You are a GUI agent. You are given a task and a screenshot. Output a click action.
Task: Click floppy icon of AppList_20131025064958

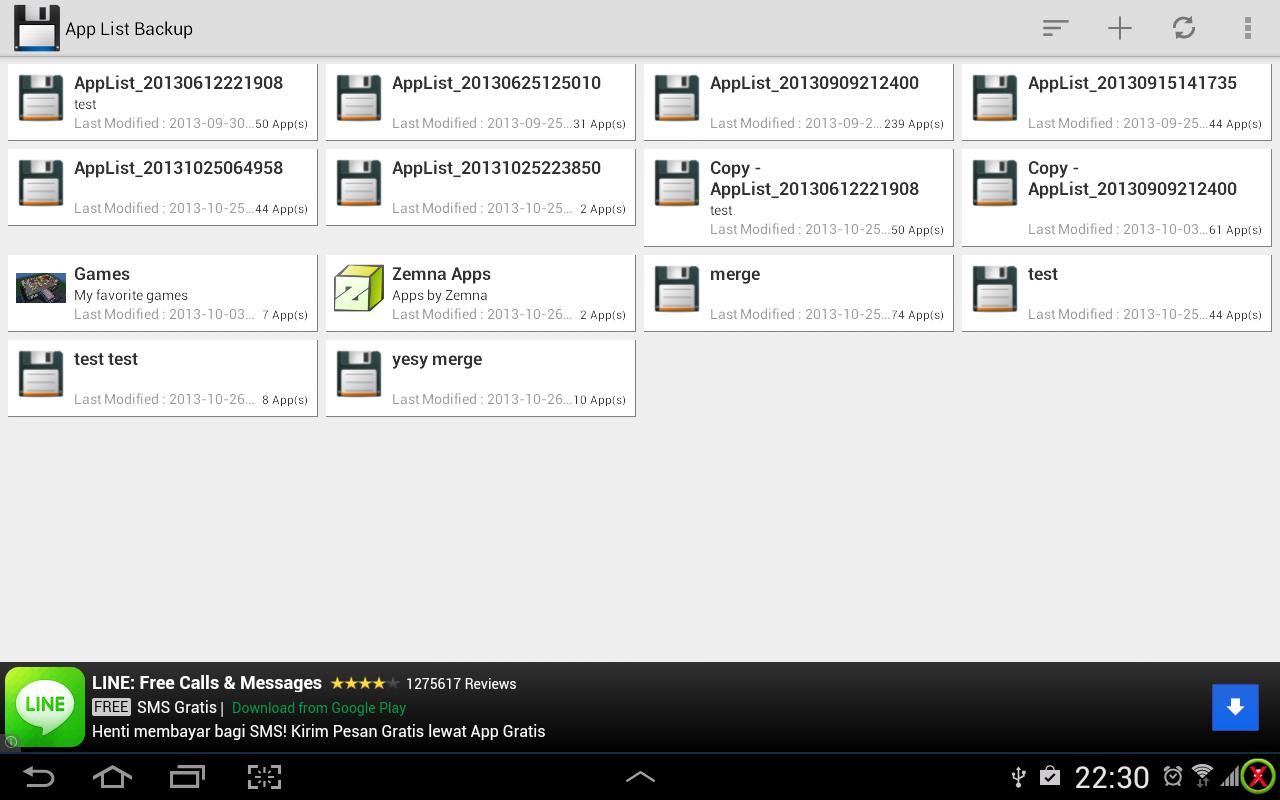(41, 184)
